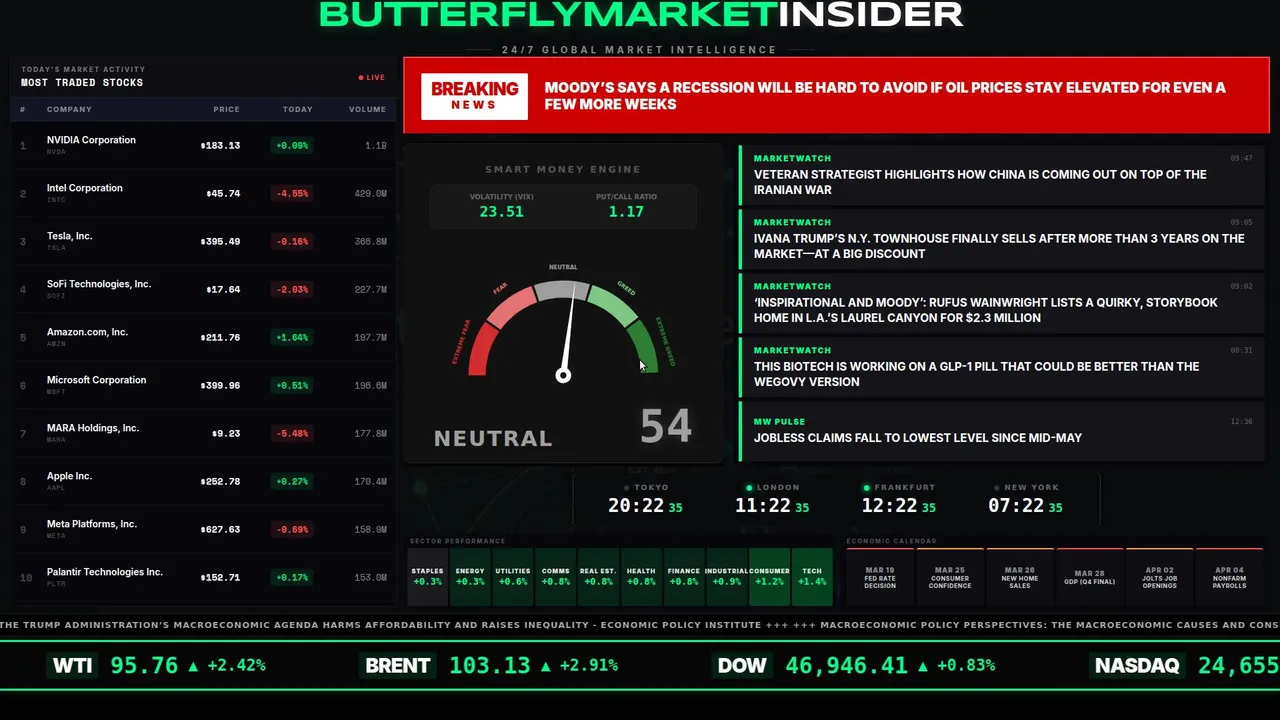Viewport: 1280px width, 720px height.
Task: Click the red LIVE indicator dot
Action: 361,77
